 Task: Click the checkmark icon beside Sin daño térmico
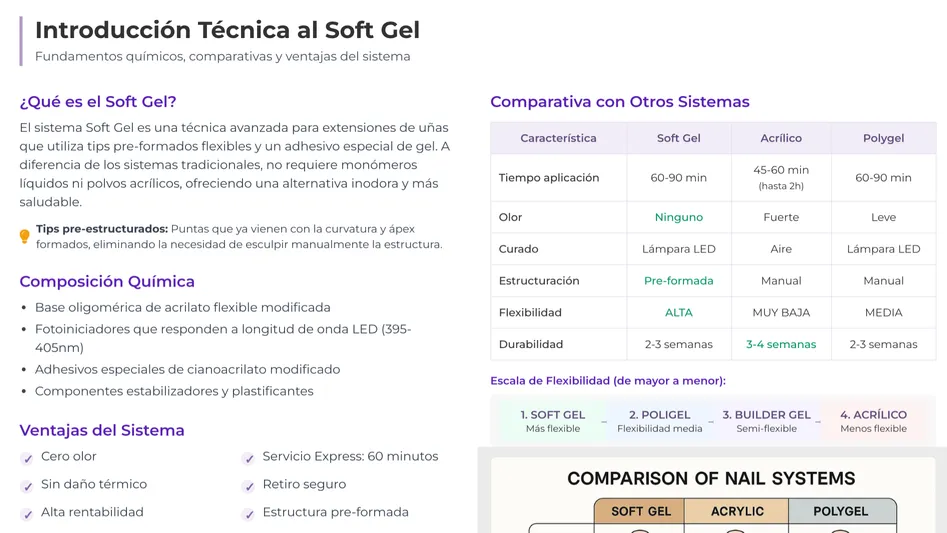(27, 486)
